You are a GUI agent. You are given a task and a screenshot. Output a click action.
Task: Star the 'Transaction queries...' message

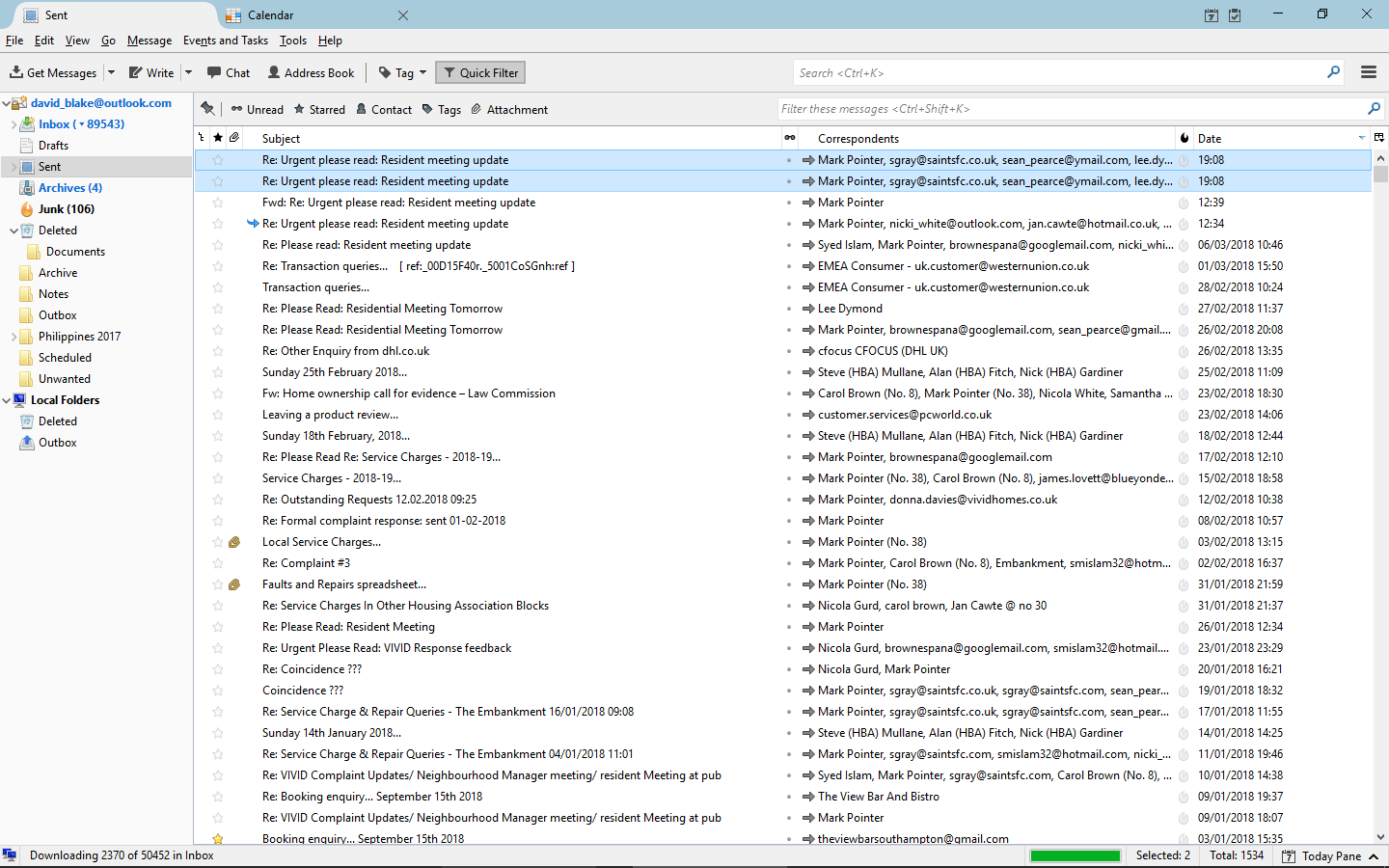tap(218, 287)
